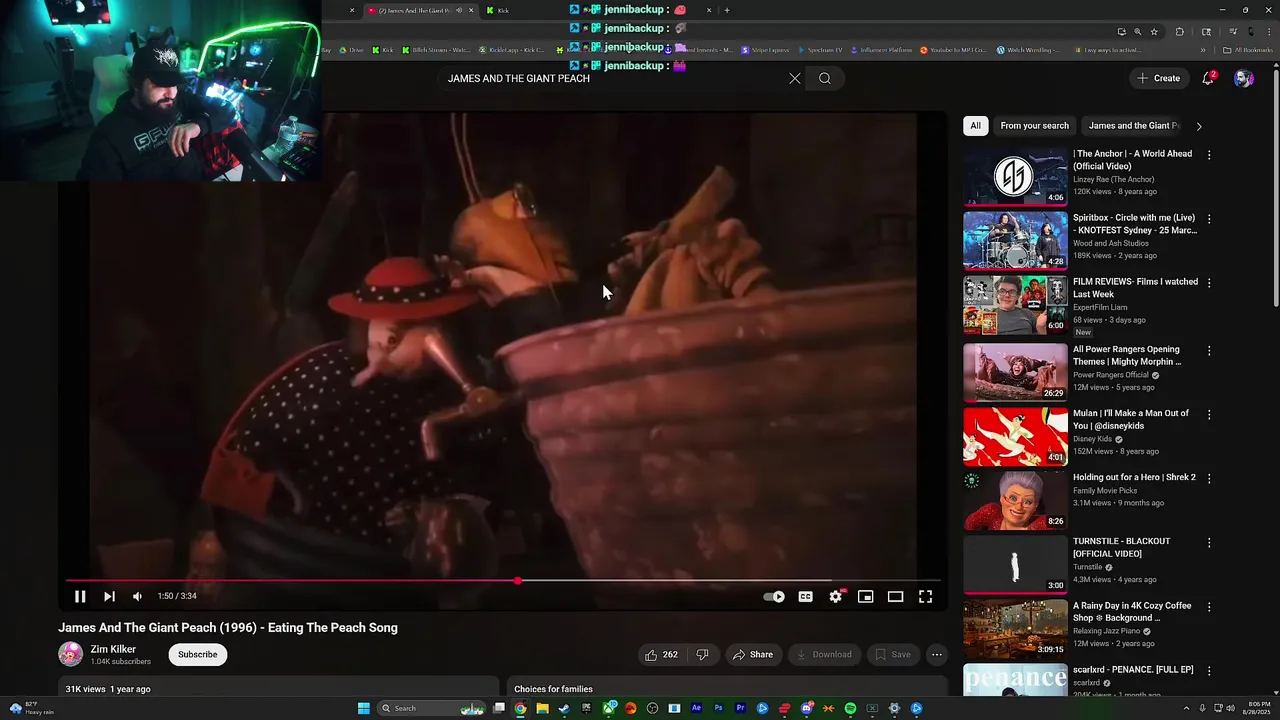Open the Windows Start menu

click(364, 708)
